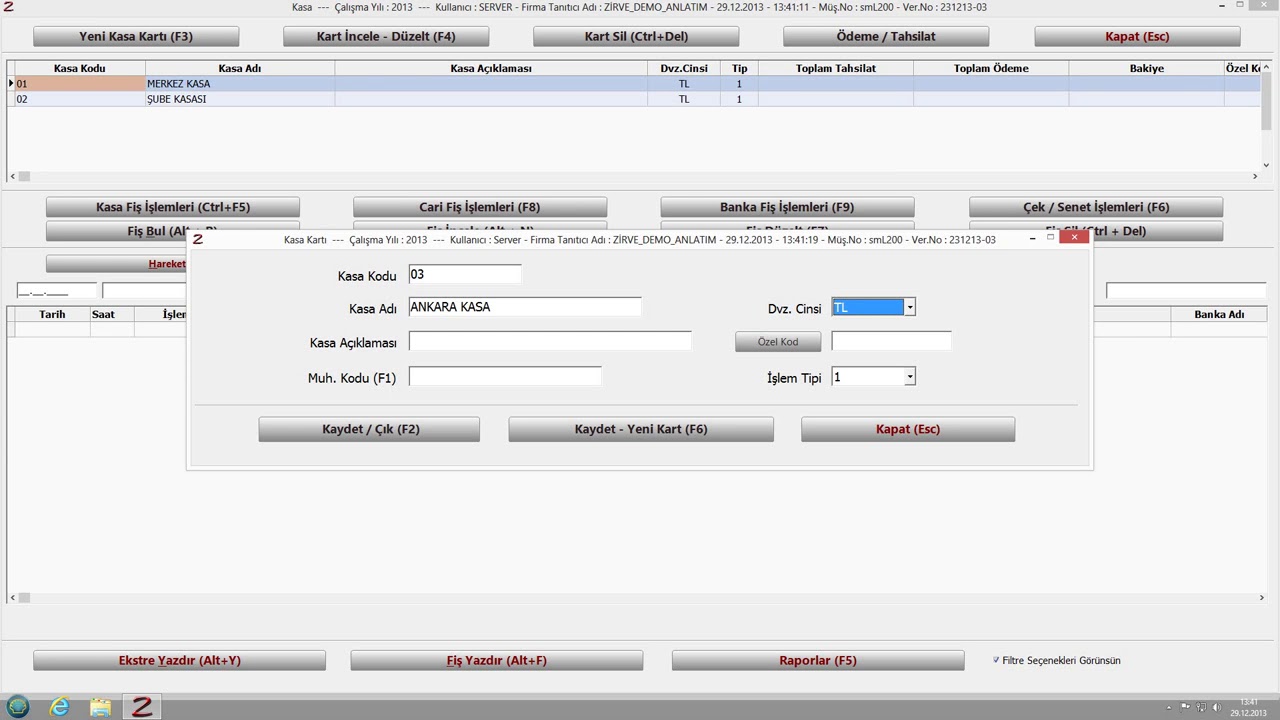Focus the Kasa Adı field with ANKARA KASA

coord(525,307)
